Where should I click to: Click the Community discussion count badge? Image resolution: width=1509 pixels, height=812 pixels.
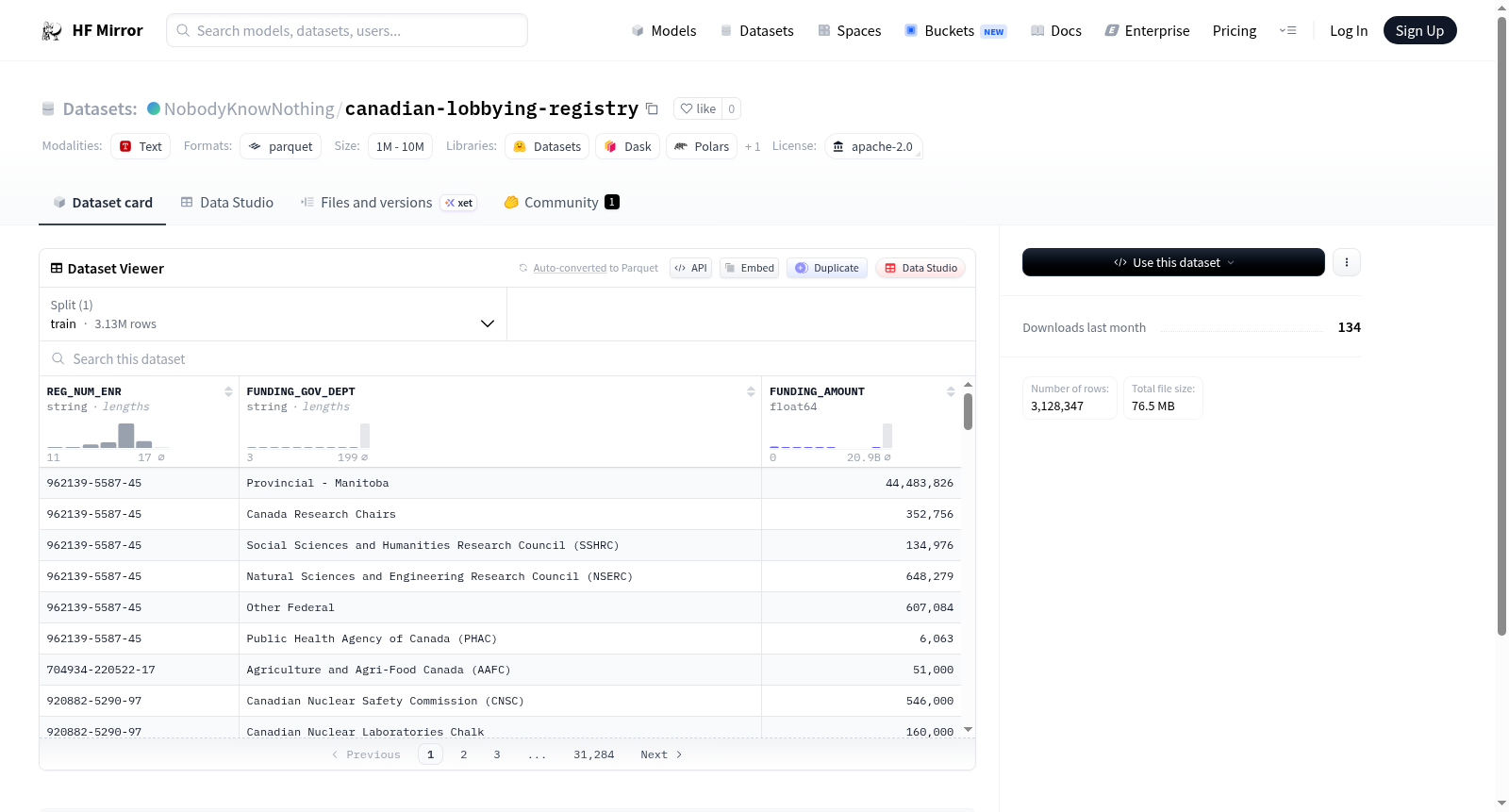pyautogui.click(x=612, y=202)
